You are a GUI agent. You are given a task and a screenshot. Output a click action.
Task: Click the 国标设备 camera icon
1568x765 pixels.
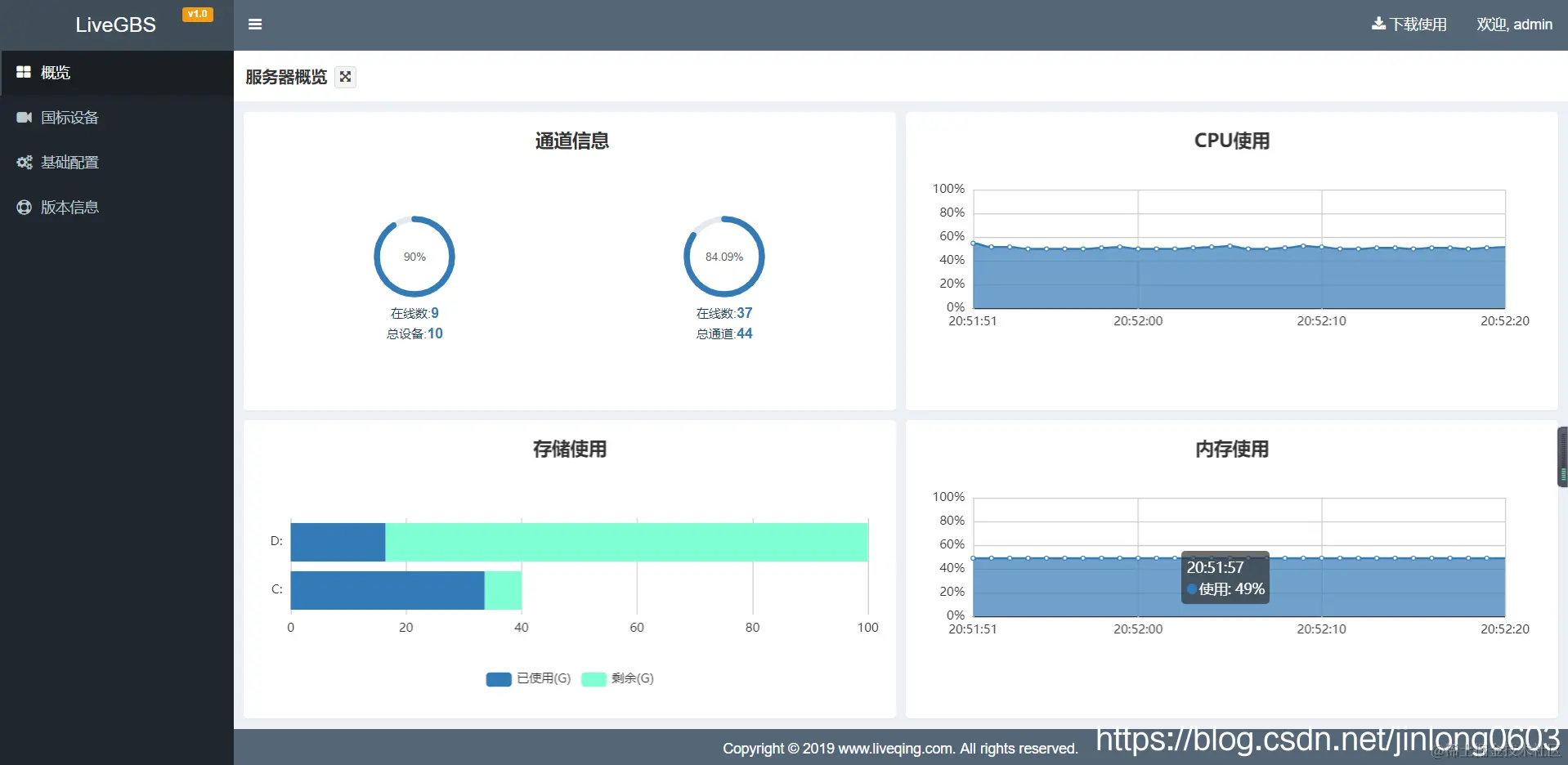[24, 118]
